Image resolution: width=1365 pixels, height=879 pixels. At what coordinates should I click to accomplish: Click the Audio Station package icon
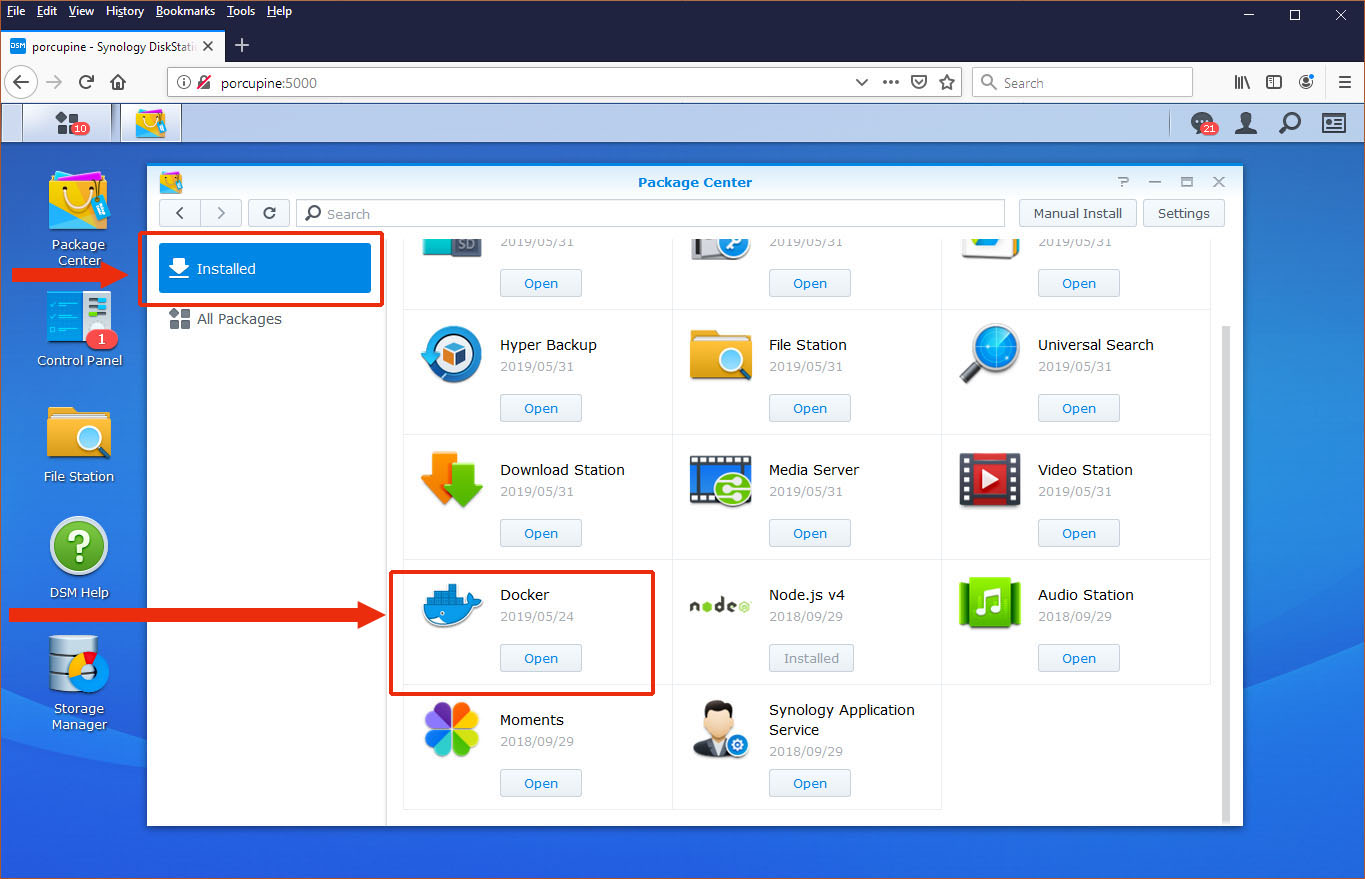989,604
